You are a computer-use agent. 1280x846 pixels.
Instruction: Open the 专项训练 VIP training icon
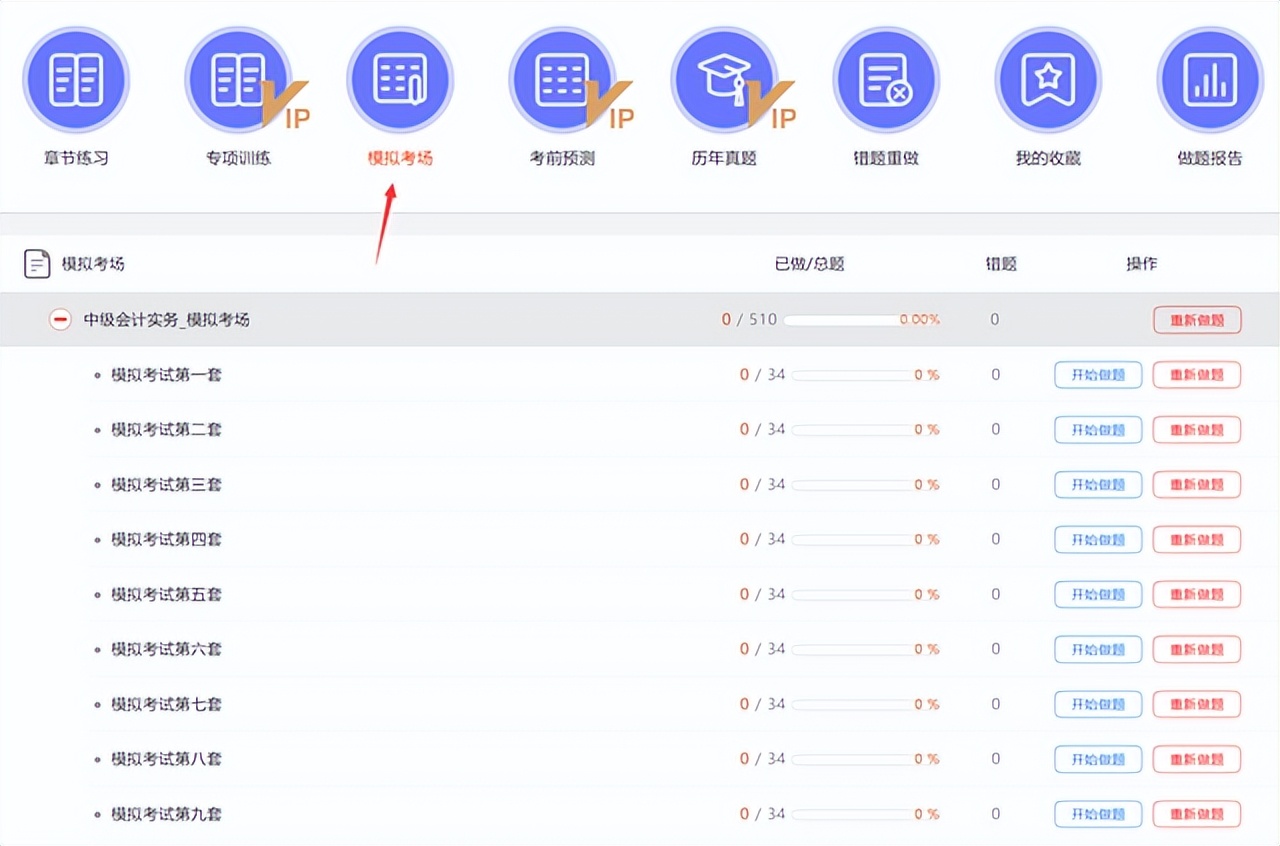click(238, 80)
